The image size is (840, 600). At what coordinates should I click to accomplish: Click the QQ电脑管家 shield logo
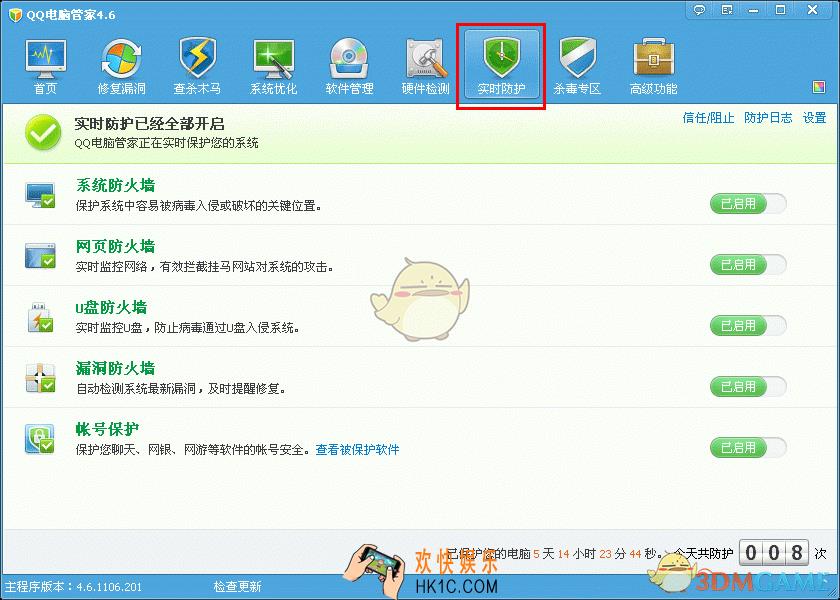point(15,14)
